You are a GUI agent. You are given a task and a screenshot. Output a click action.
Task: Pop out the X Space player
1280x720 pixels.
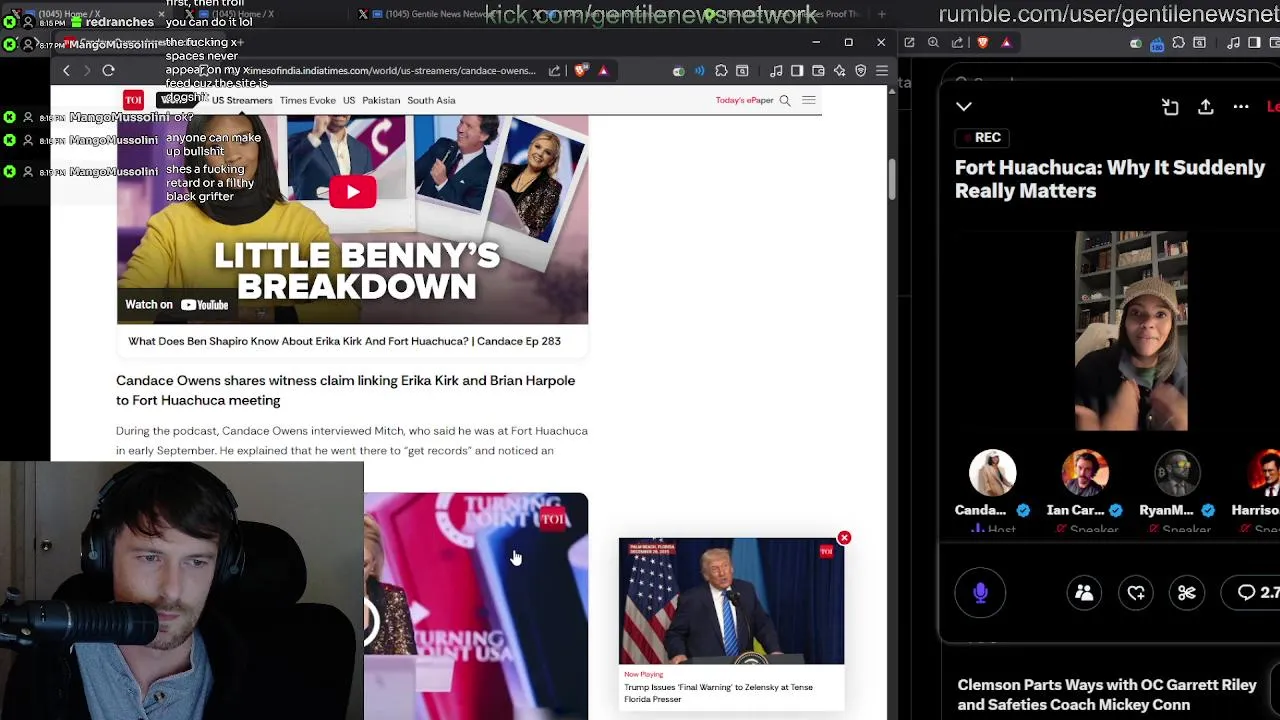[1170, 107]
